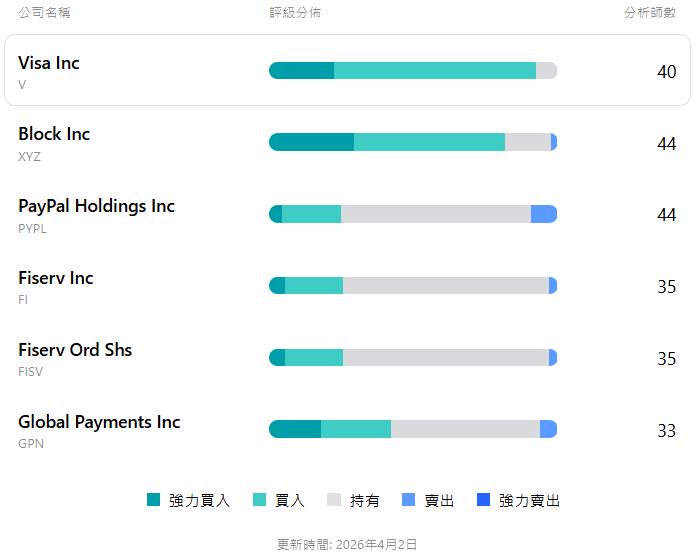
Task: Click the PYPL ticker symbol
Action: [x=32, y=228]
